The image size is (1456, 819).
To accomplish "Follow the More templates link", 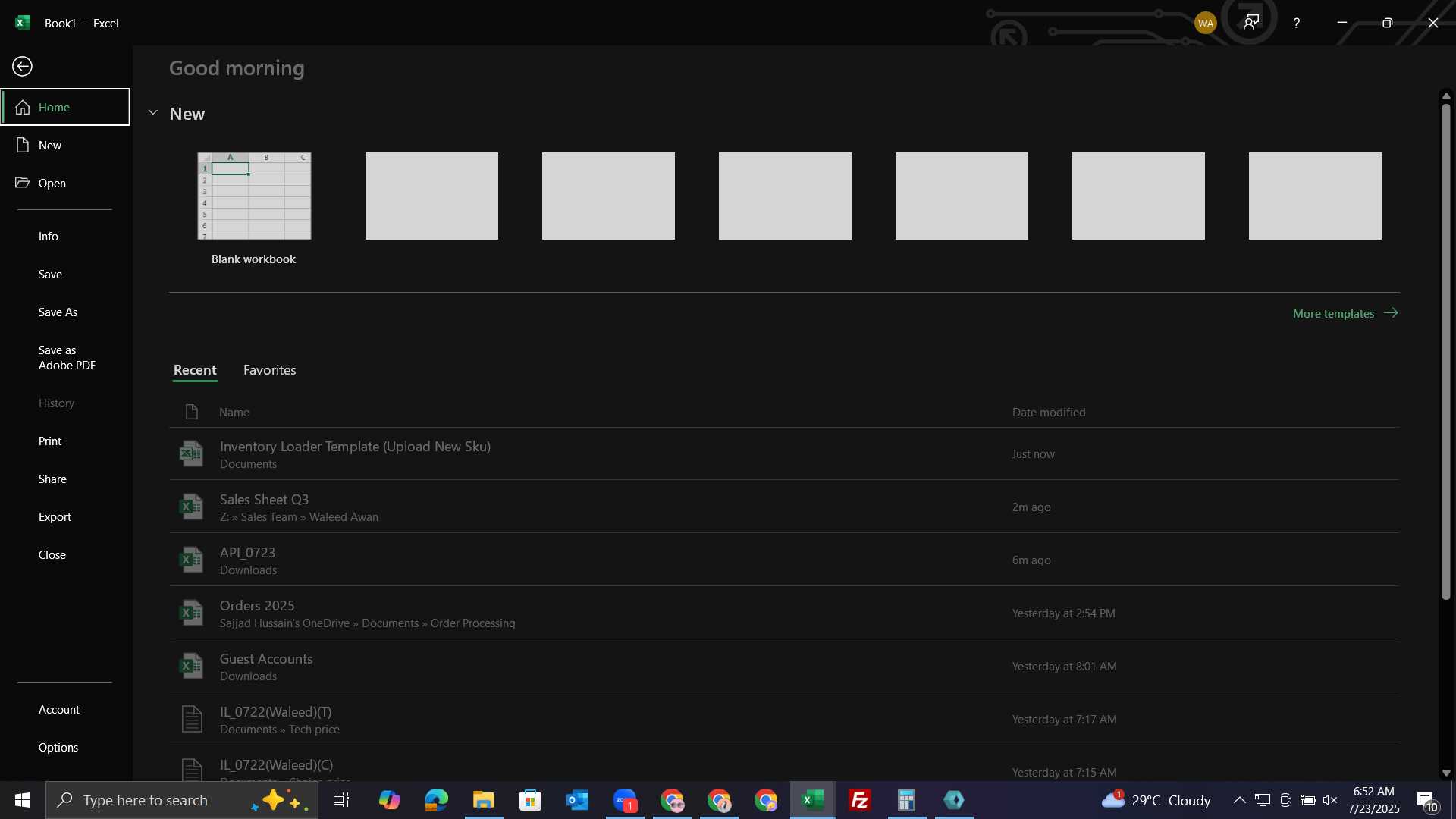I will coord(1345,313).
